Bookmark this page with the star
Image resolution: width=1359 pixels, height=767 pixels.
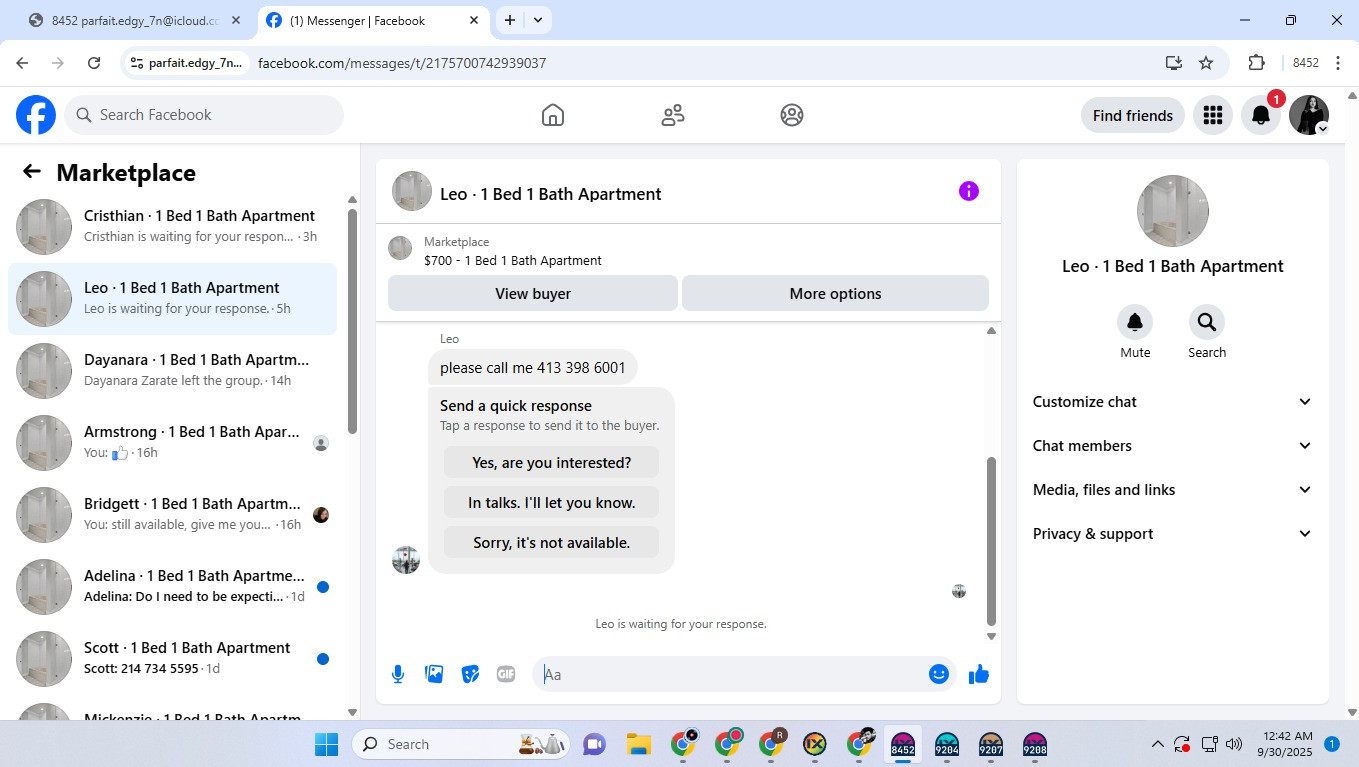1206,63
